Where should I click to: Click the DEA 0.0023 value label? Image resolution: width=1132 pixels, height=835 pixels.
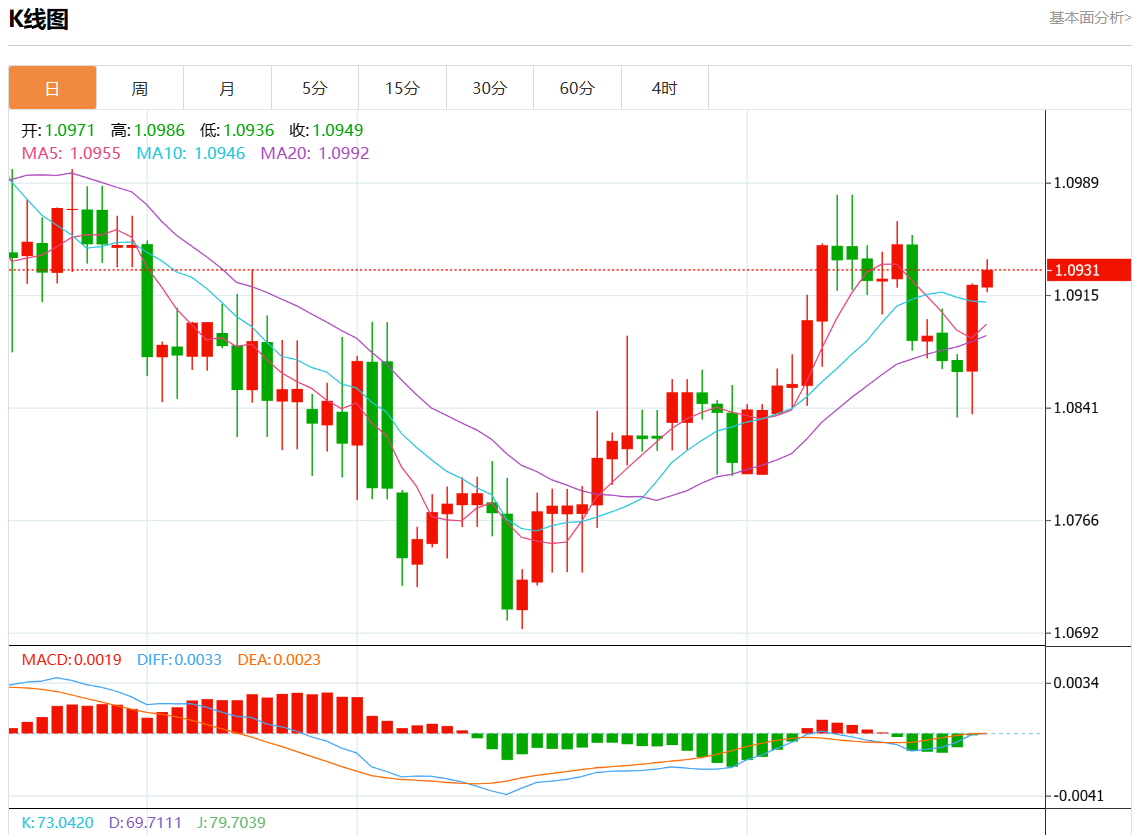pos(279,660)
